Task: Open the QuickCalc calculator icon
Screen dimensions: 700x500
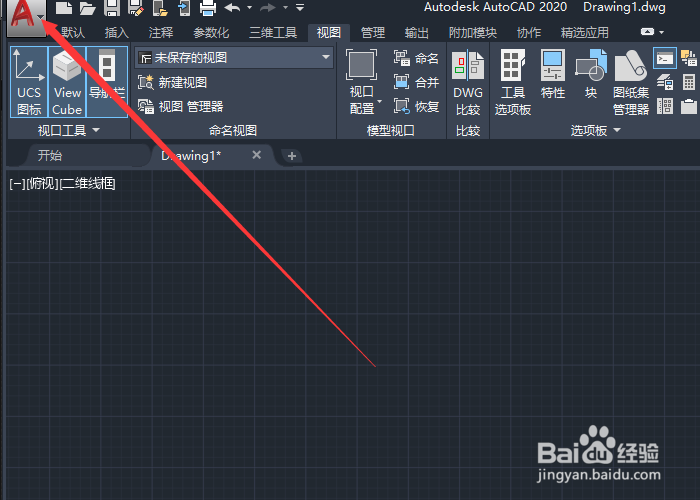Action: point(689,82)
